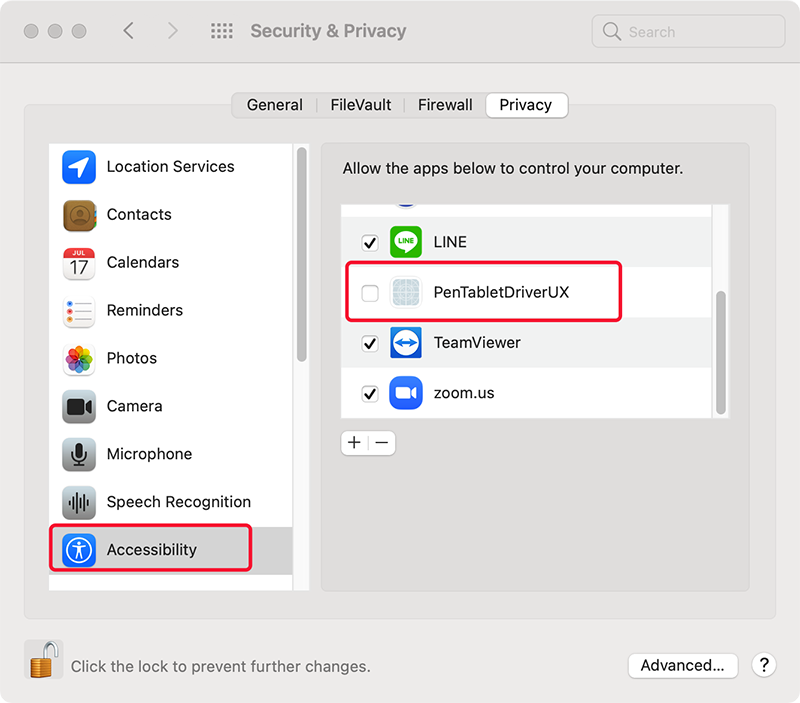Open Speech Recognition privacy settings
This screenshot has height=703, width=800.
coord(178,502)
